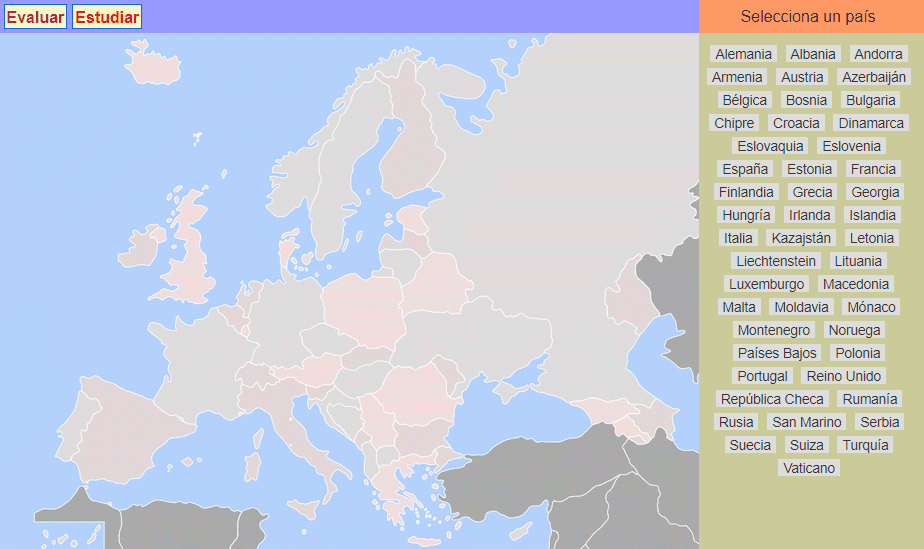Click the Austria country label
The width and height of the screenshot is (924, 549).
click(802, 77)
